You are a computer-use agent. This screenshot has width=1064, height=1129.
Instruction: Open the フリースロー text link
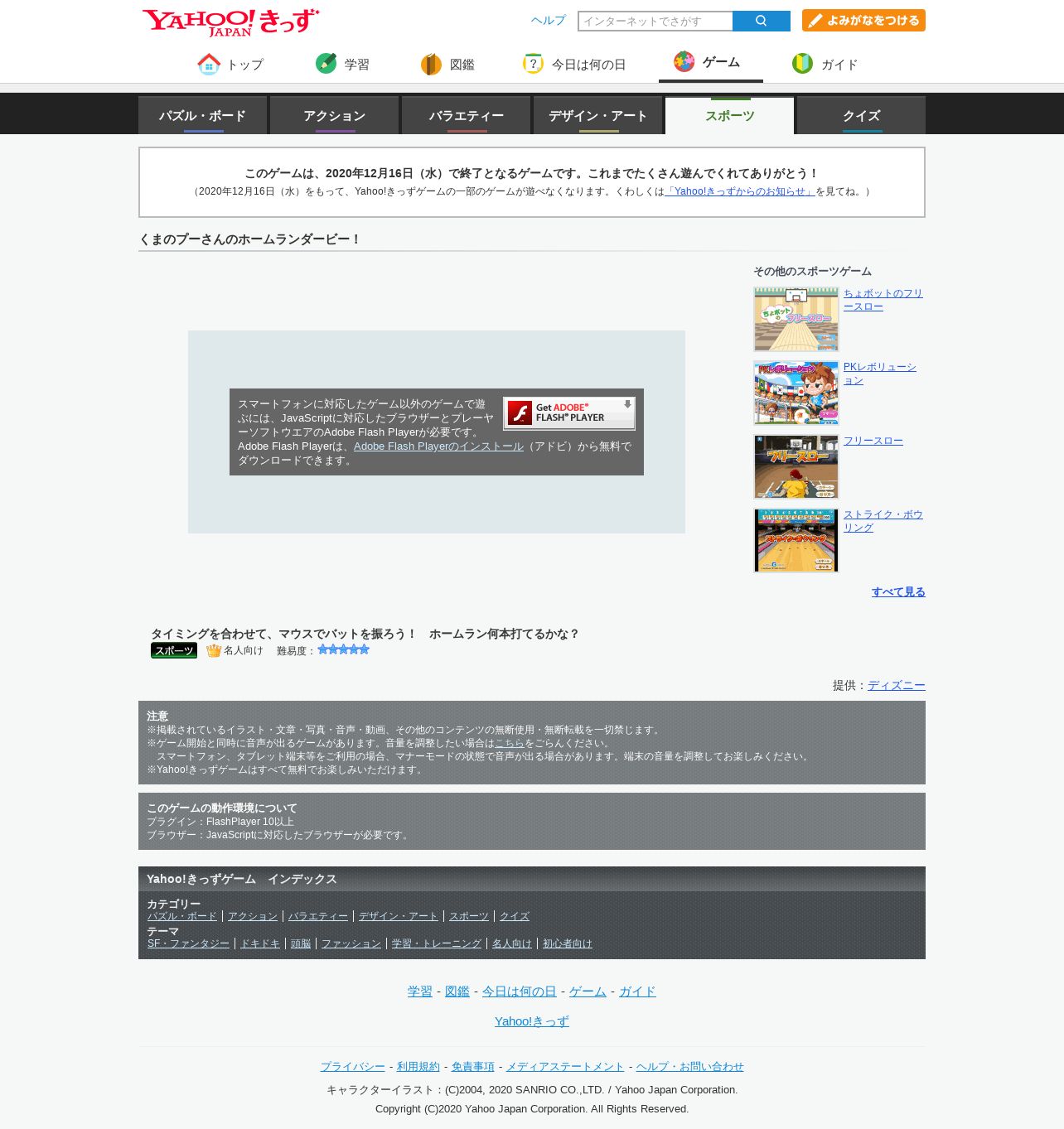pyautogui.click(x=873, y=441)
